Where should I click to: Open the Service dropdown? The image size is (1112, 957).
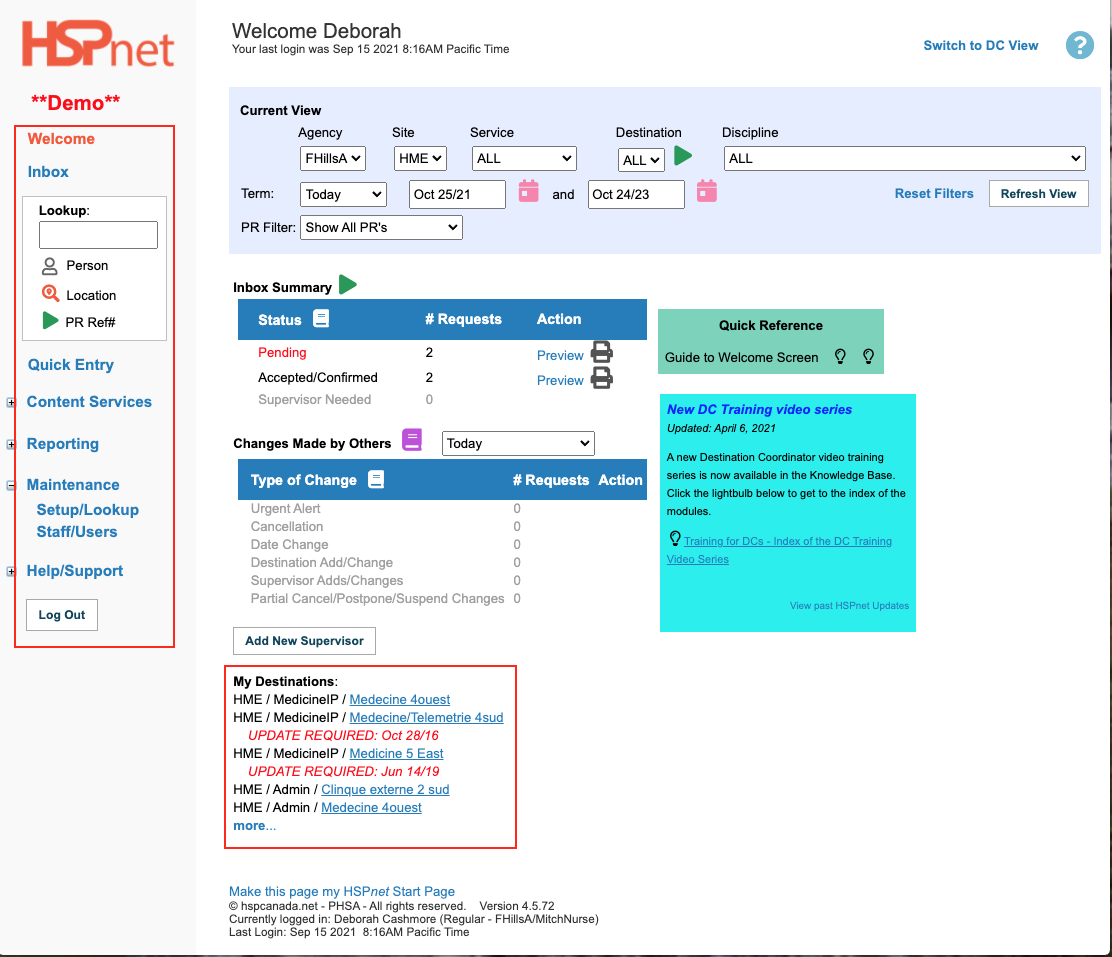click(x=524, y=158)
